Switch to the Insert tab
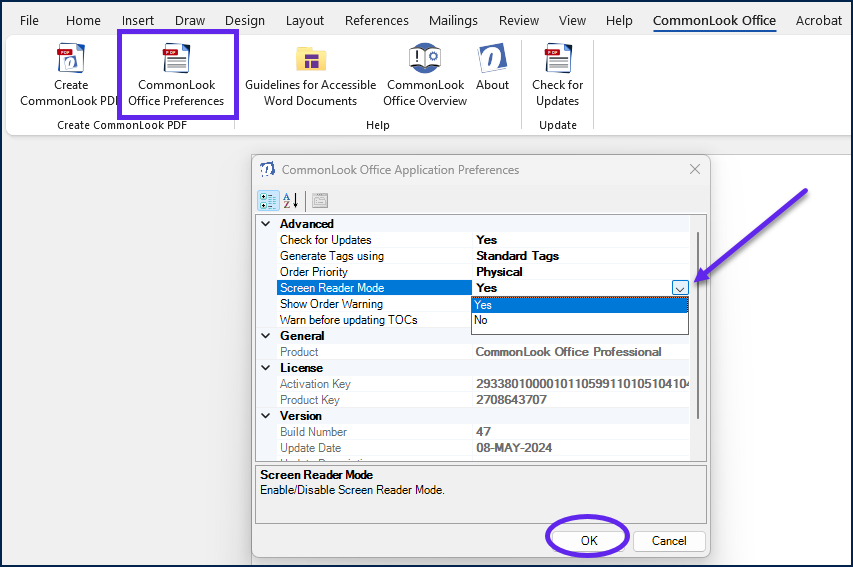This screenshot has height=567, width=853. [138, 21]
